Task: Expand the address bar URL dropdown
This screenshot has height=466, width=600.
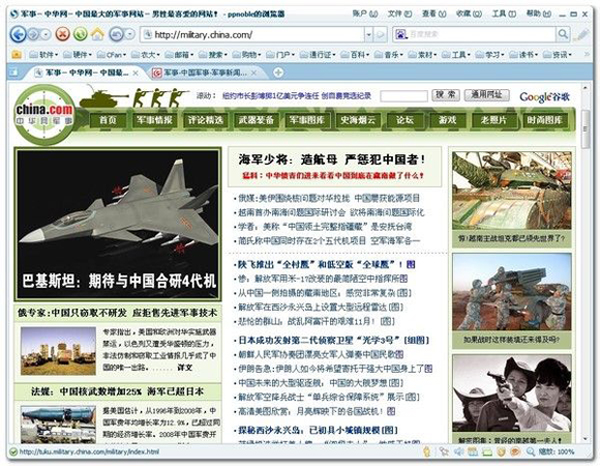Action: tap(368, 35)
